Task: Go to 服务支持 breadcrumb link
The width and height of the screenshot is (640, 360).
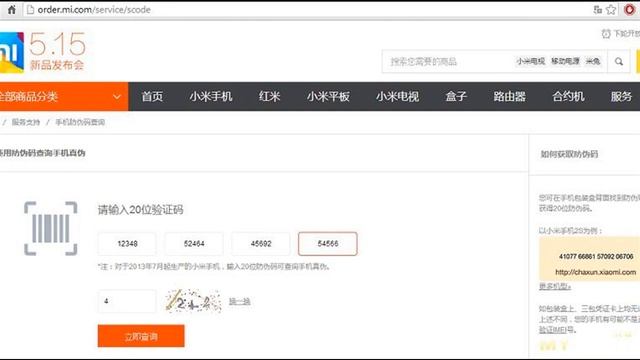Action: (26, 122)
